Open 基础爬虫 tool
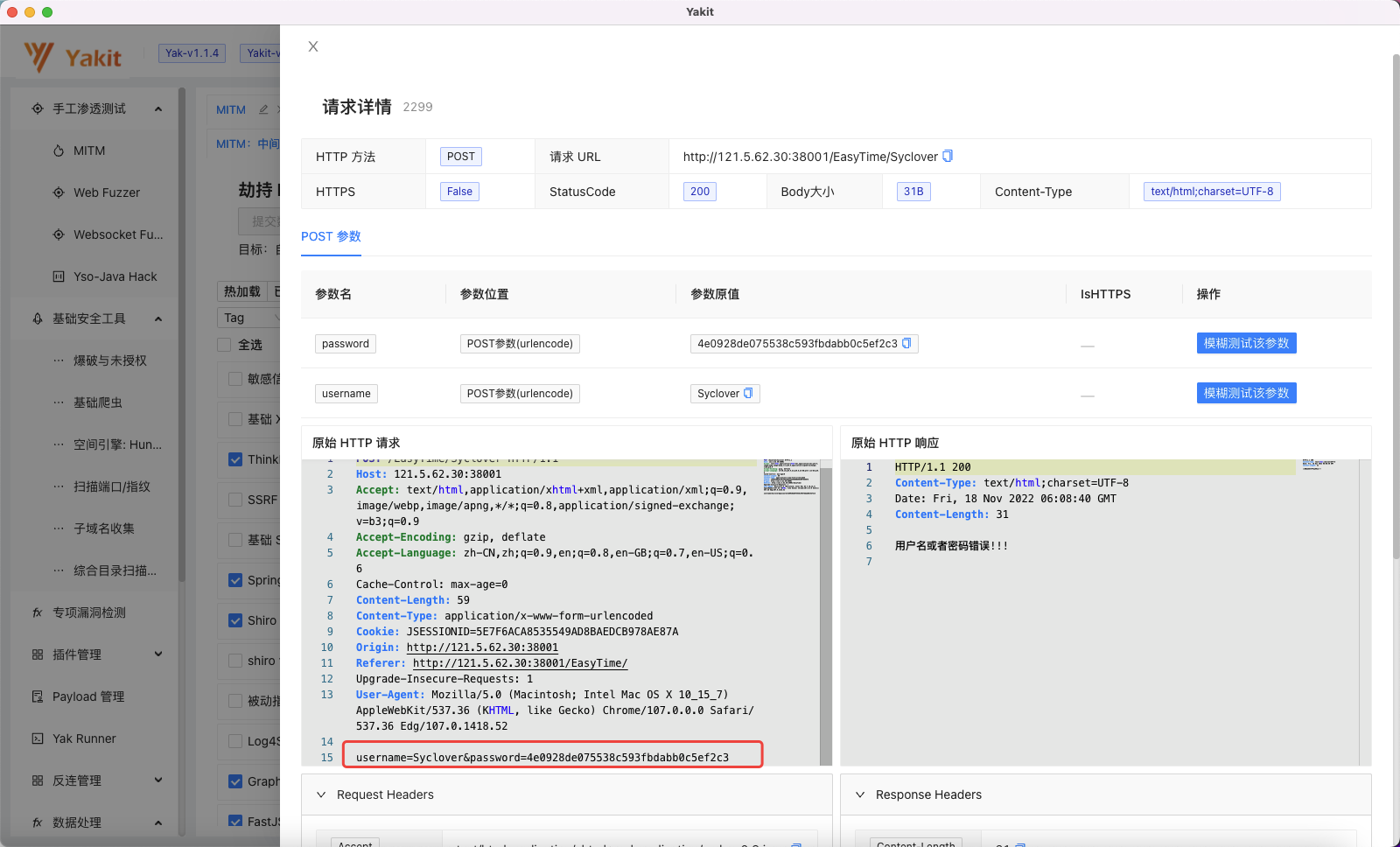1400x847 pixels. tap(97, 402)
